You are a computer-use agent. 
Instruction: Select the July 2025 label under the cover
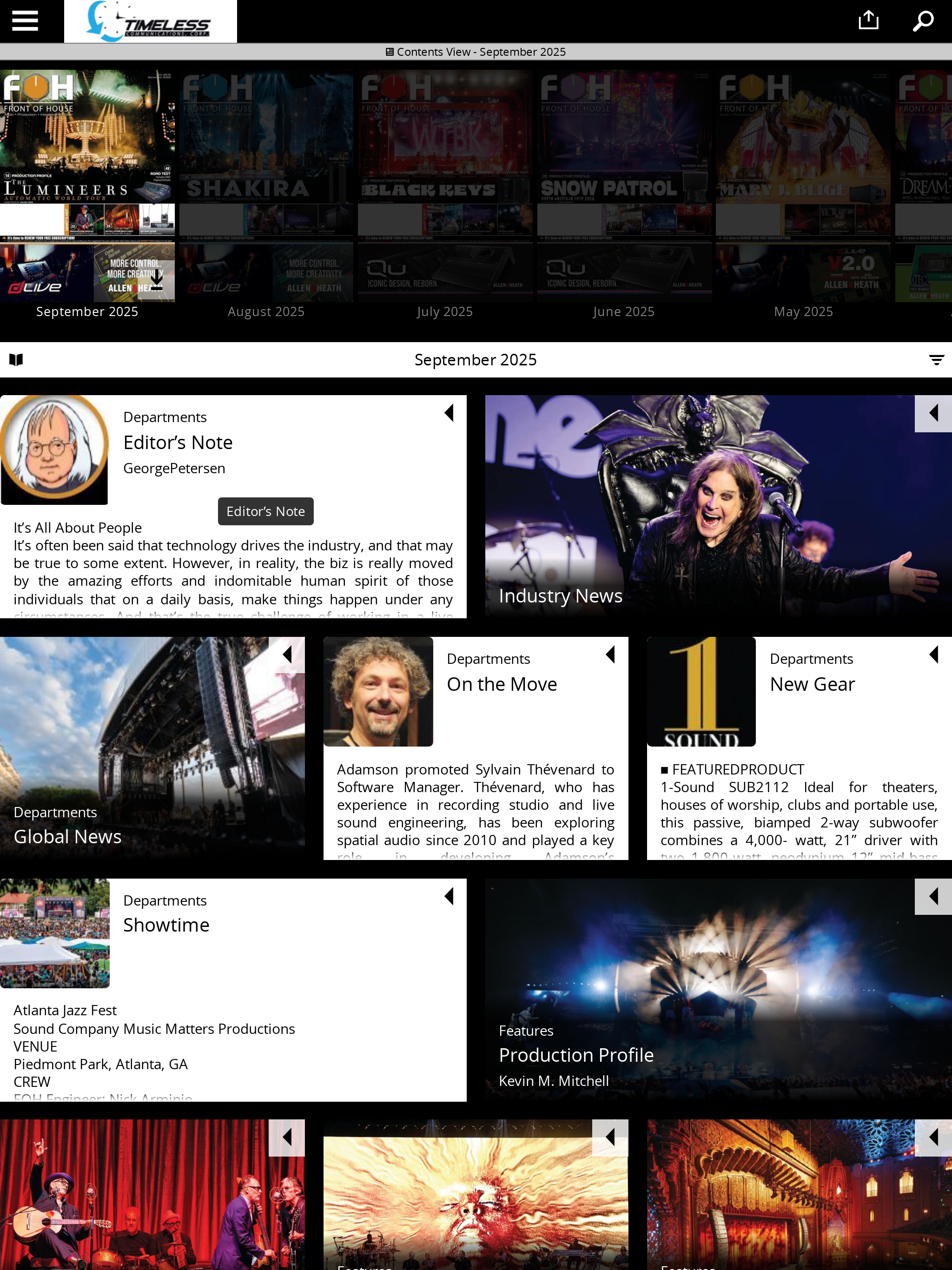444,312
